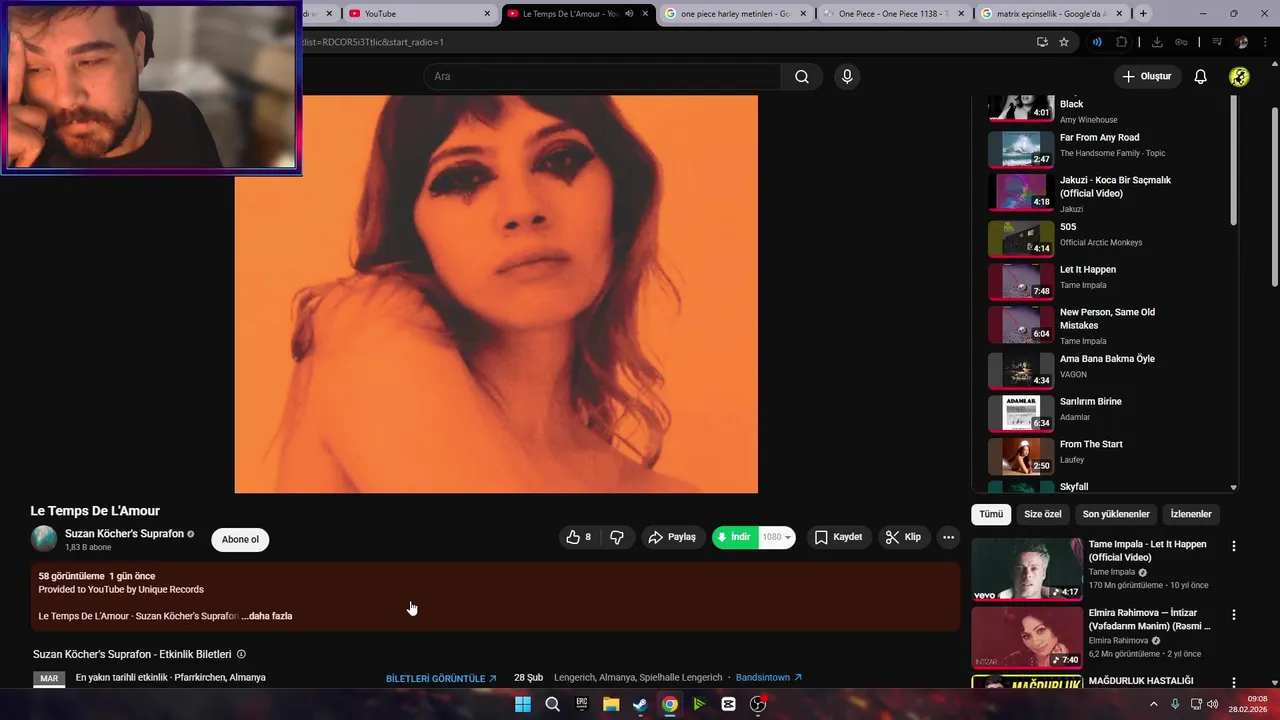Open Windows taskbar search
The width and height of the screenshot is (1280, 720).
[x=552, y=704]
